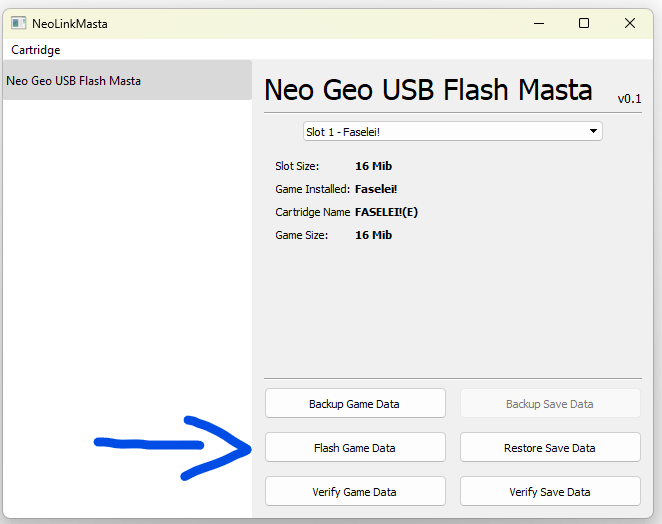Close the NeoLinkMasta window

tap(630, 23)
